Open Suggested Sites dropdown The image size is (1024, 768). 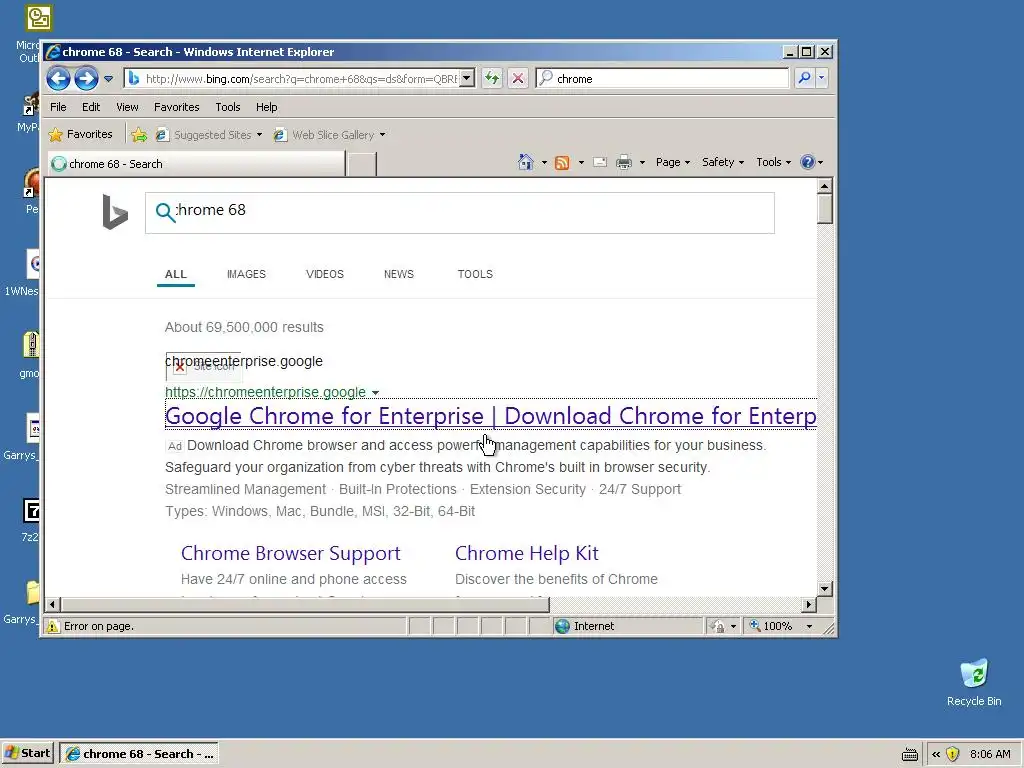pyautogui.click(x=208, y=135)
